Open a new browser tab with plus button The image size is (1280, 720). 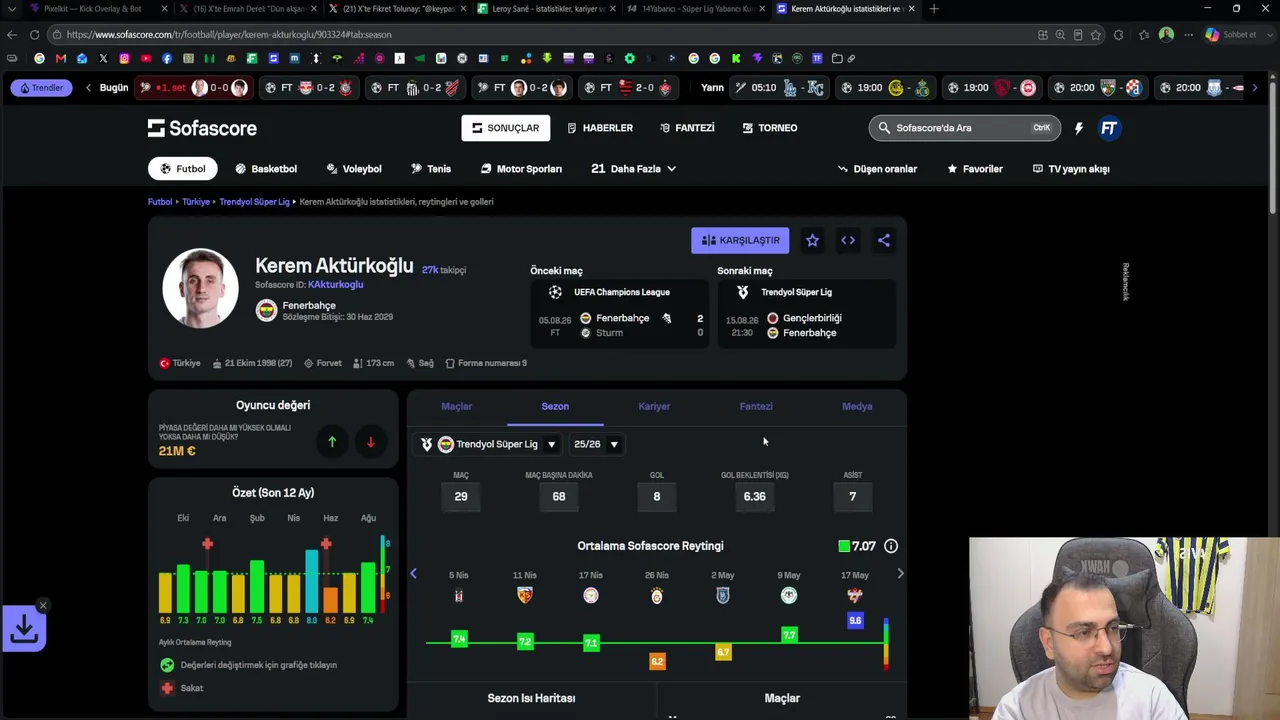pyautogui.click(x=934, y=9)
